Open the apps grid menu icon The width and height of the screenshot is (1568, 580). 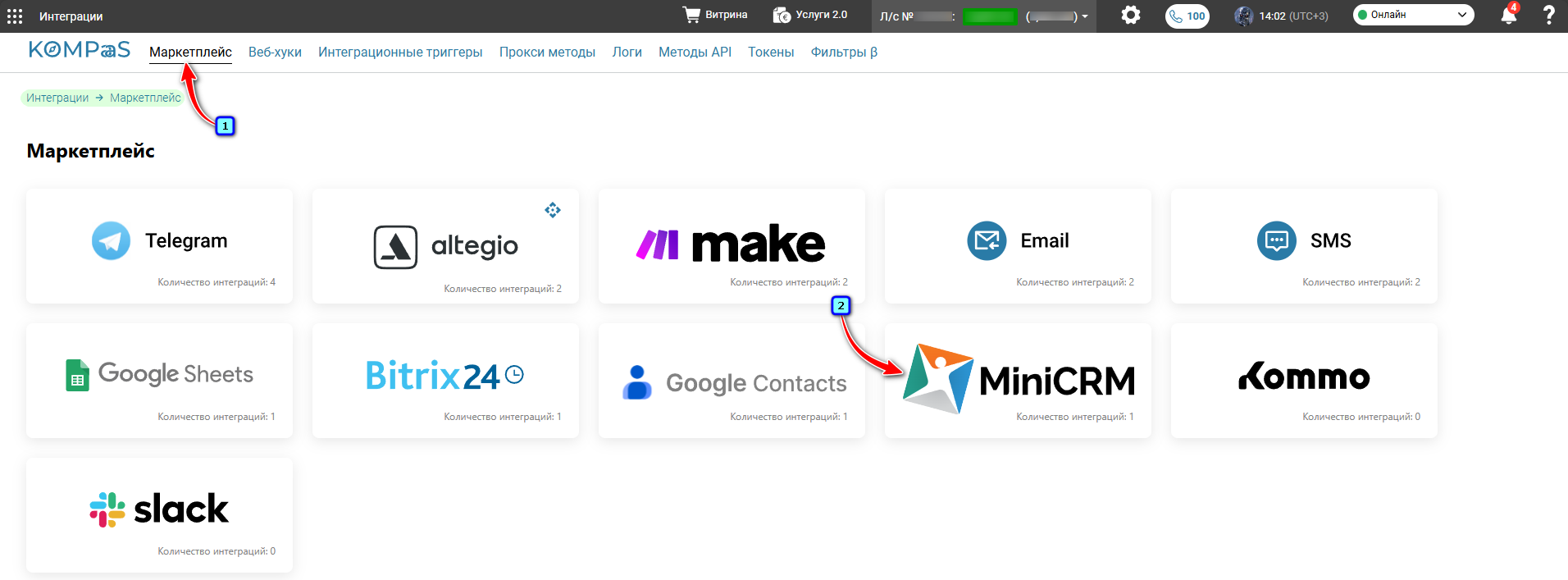tap(15, 16)
